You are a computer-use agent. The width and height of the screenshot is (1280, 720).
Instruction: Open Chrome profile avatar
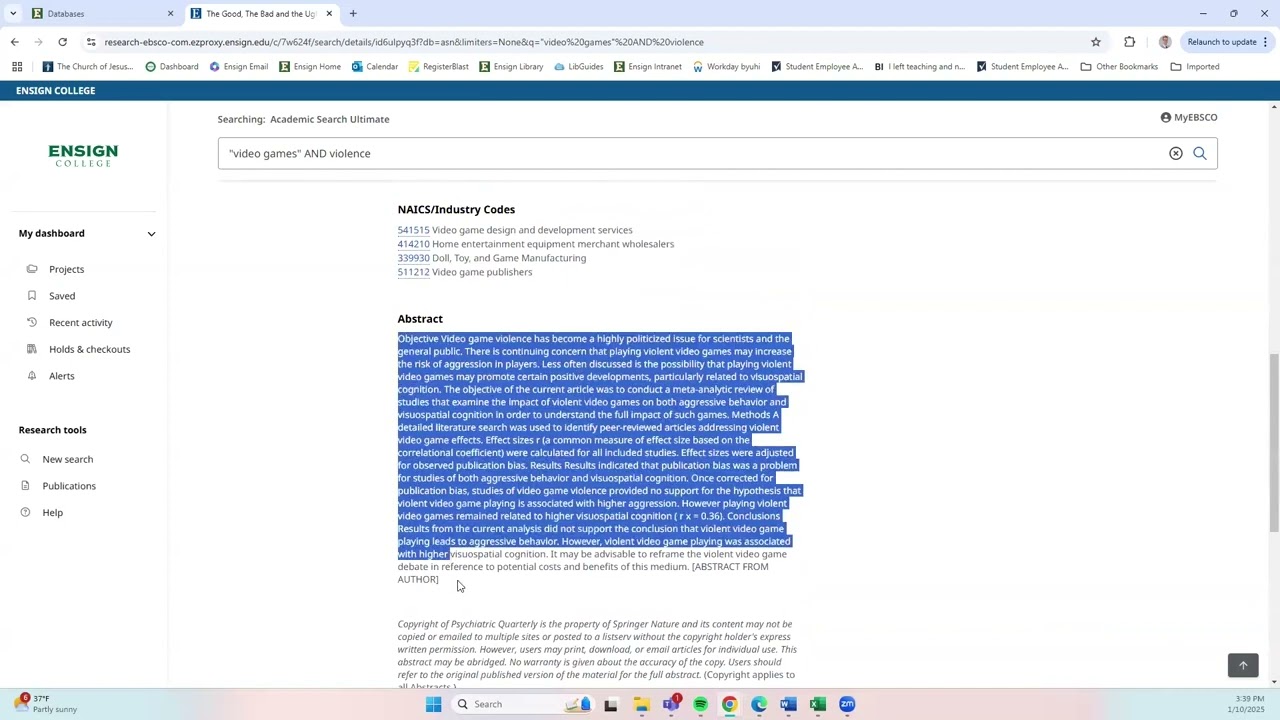click(1165, 42)
